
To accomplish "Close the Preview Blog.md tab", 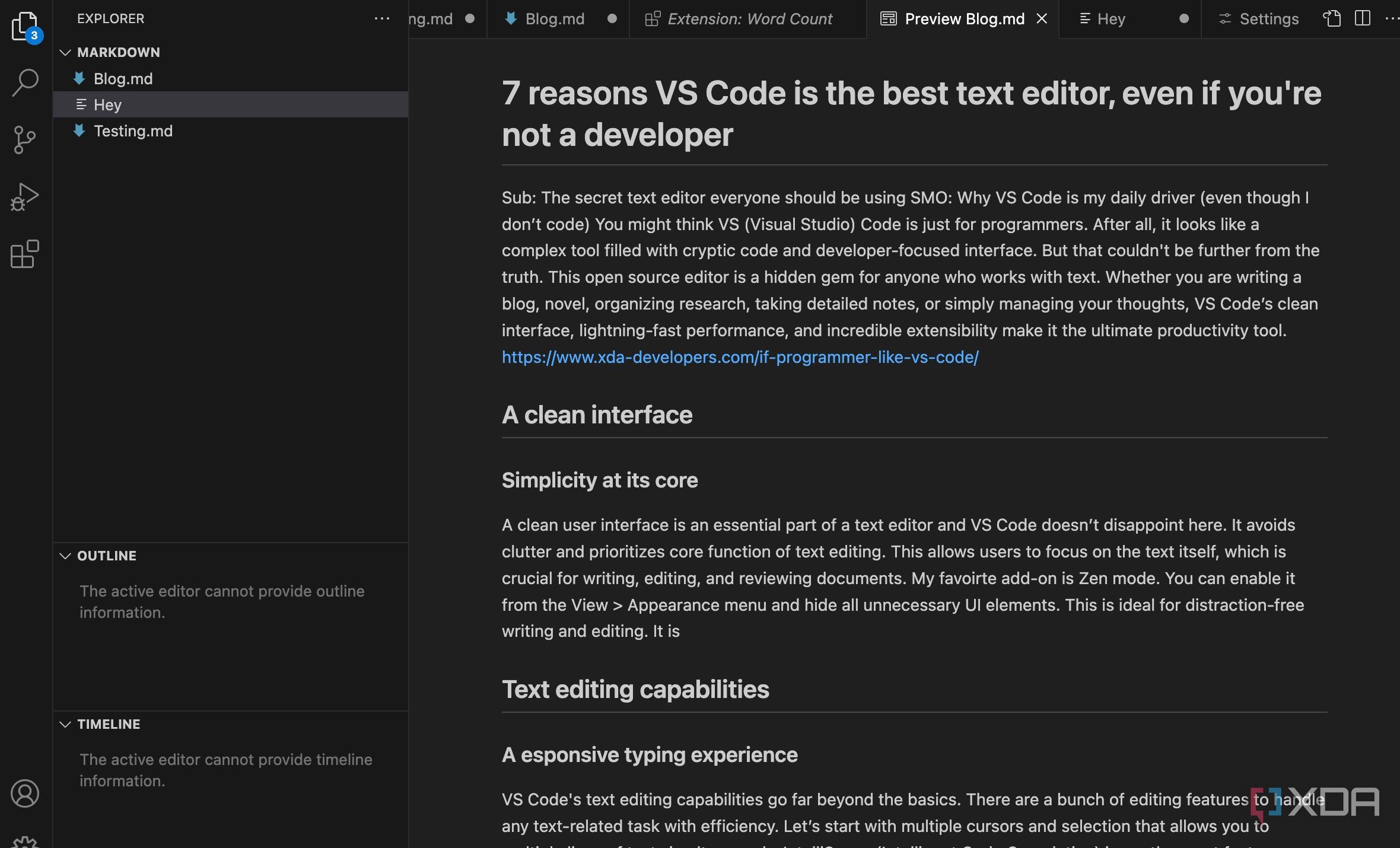I will (x=1042, y=18).
